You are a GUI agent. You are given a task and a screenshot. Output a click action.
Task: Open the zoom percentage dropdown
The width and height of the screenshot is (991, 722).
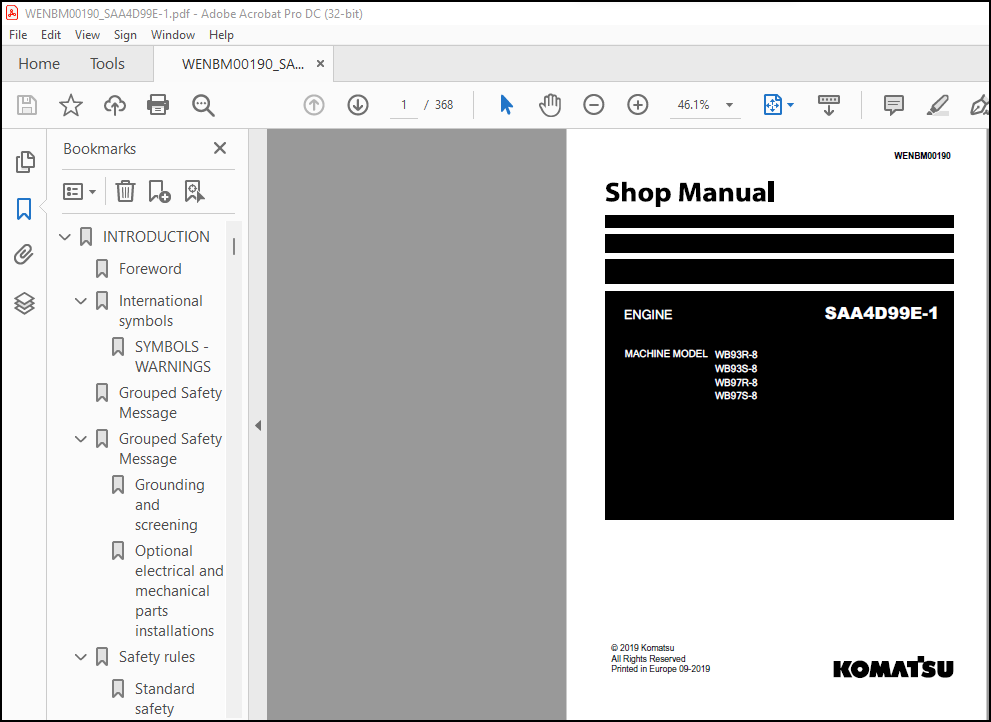click(x=729, y=105)
